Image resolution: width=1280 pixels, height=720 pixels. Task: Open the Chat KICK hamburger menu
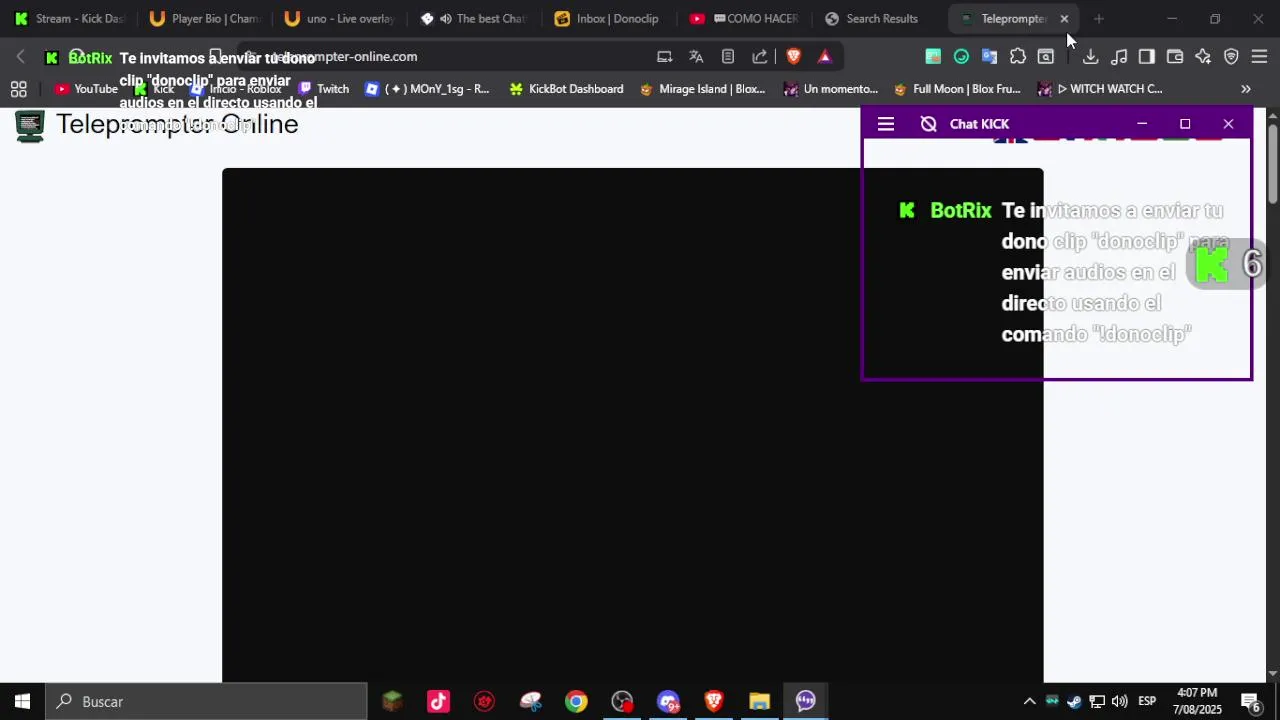coord(885,124)
